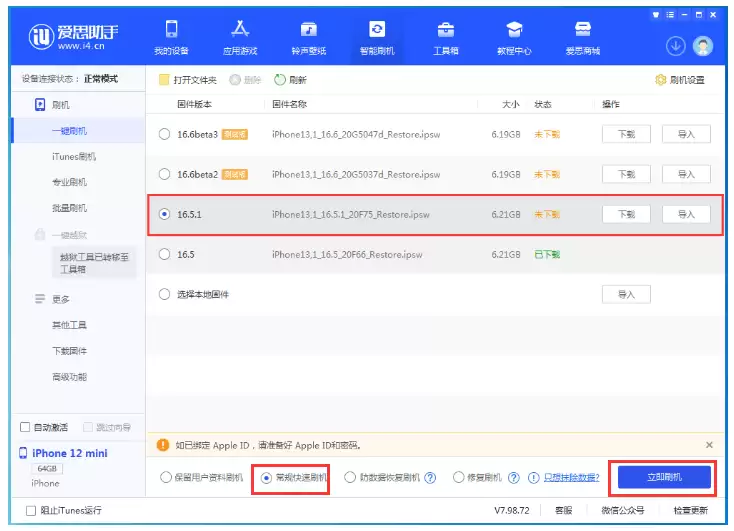Image resolution: width=734 pixels, height=531 pixels.
Task: Open 刷机设置 gear settings icon
Action: [660, 80]
